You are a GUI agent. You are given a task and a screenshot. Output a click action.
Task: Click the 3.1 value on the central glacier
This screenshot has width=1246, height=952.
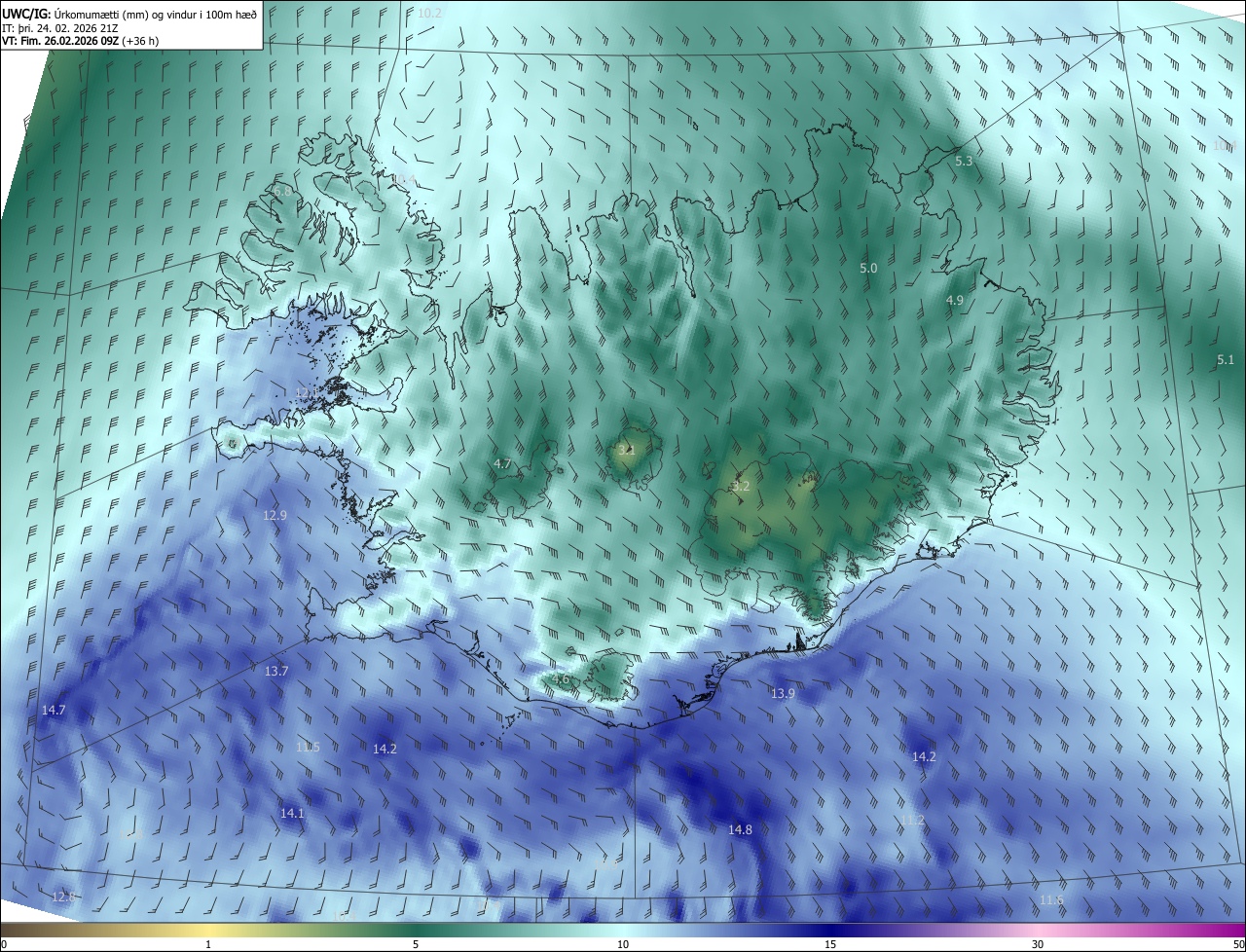(x=627, y=450)
